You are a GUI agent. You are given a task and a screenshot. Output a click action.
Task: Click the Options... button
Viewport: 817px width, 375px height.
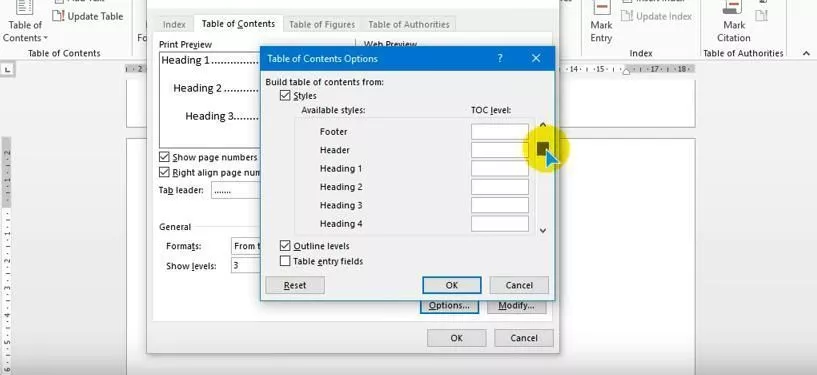449,306
